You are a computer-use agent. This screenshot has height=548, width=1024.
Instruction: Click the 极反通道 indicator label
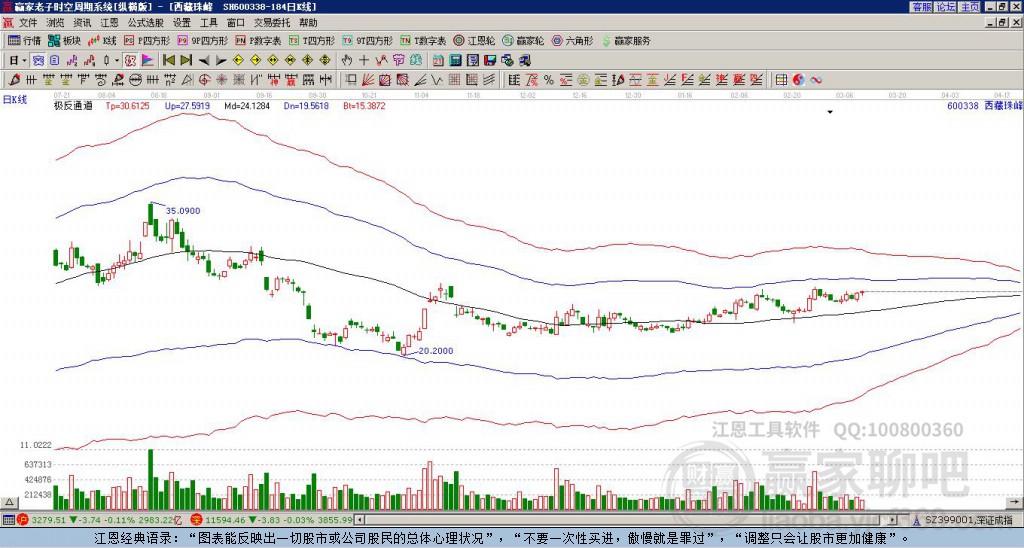[x=73, y=106]
